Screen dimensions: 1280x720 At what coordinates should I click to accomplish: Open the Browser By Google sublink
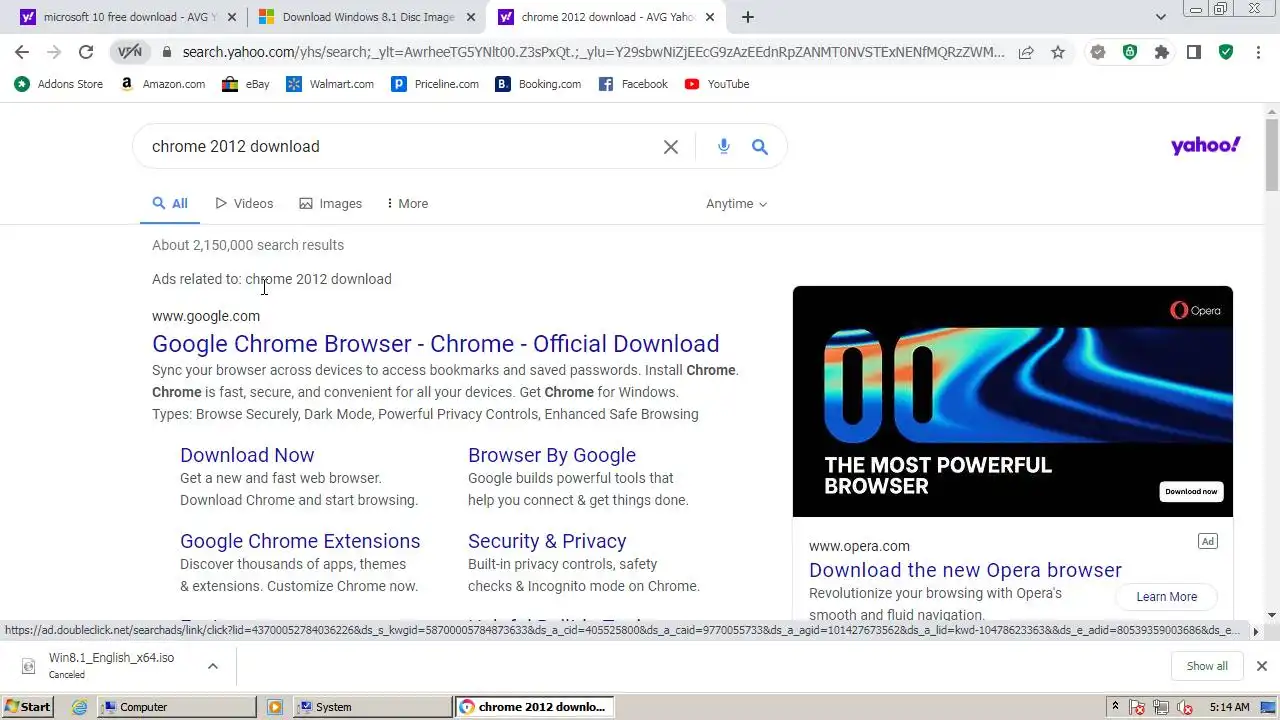coord(552,455)
